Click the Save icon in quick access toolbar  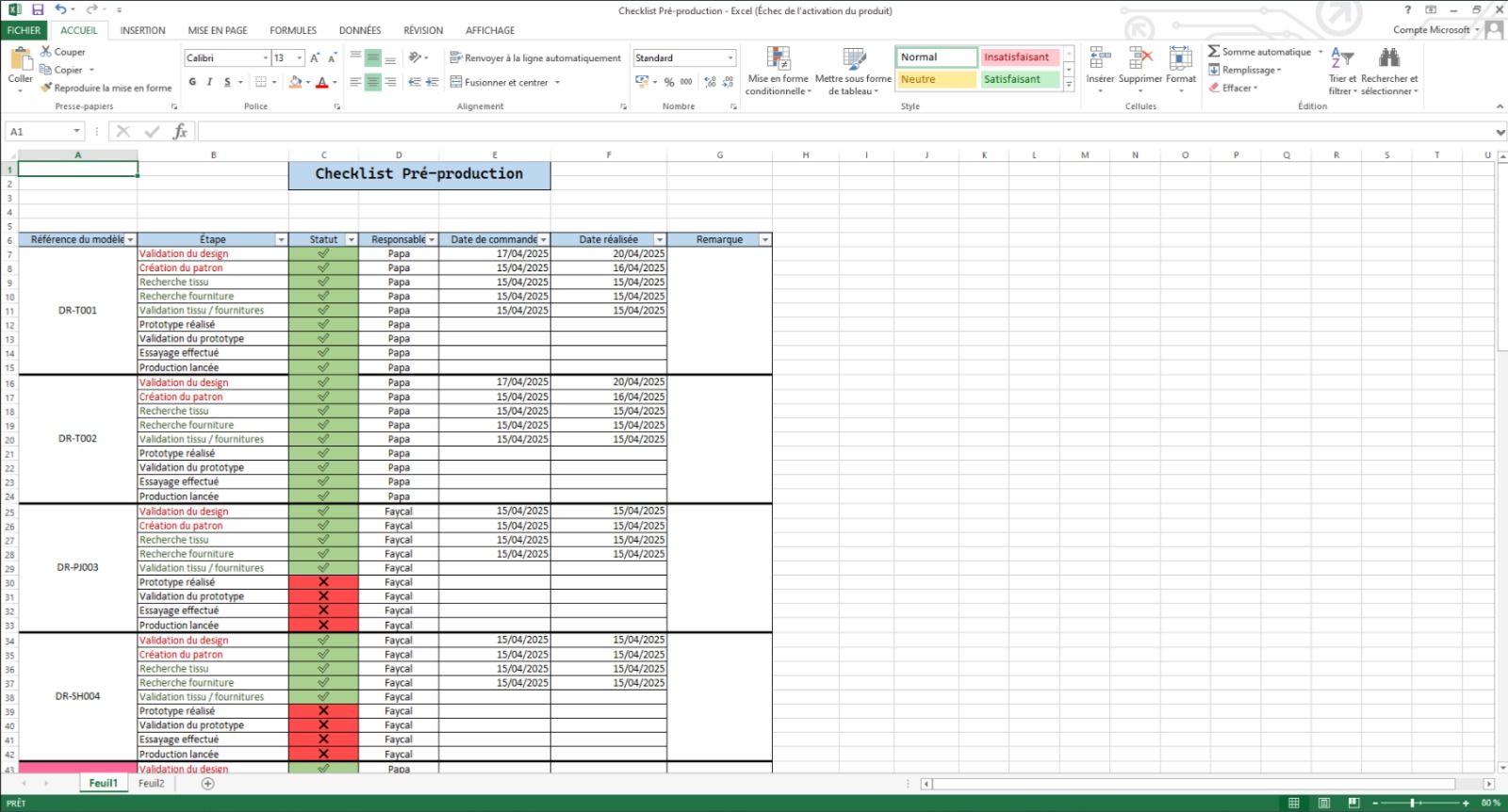(38, 9)
